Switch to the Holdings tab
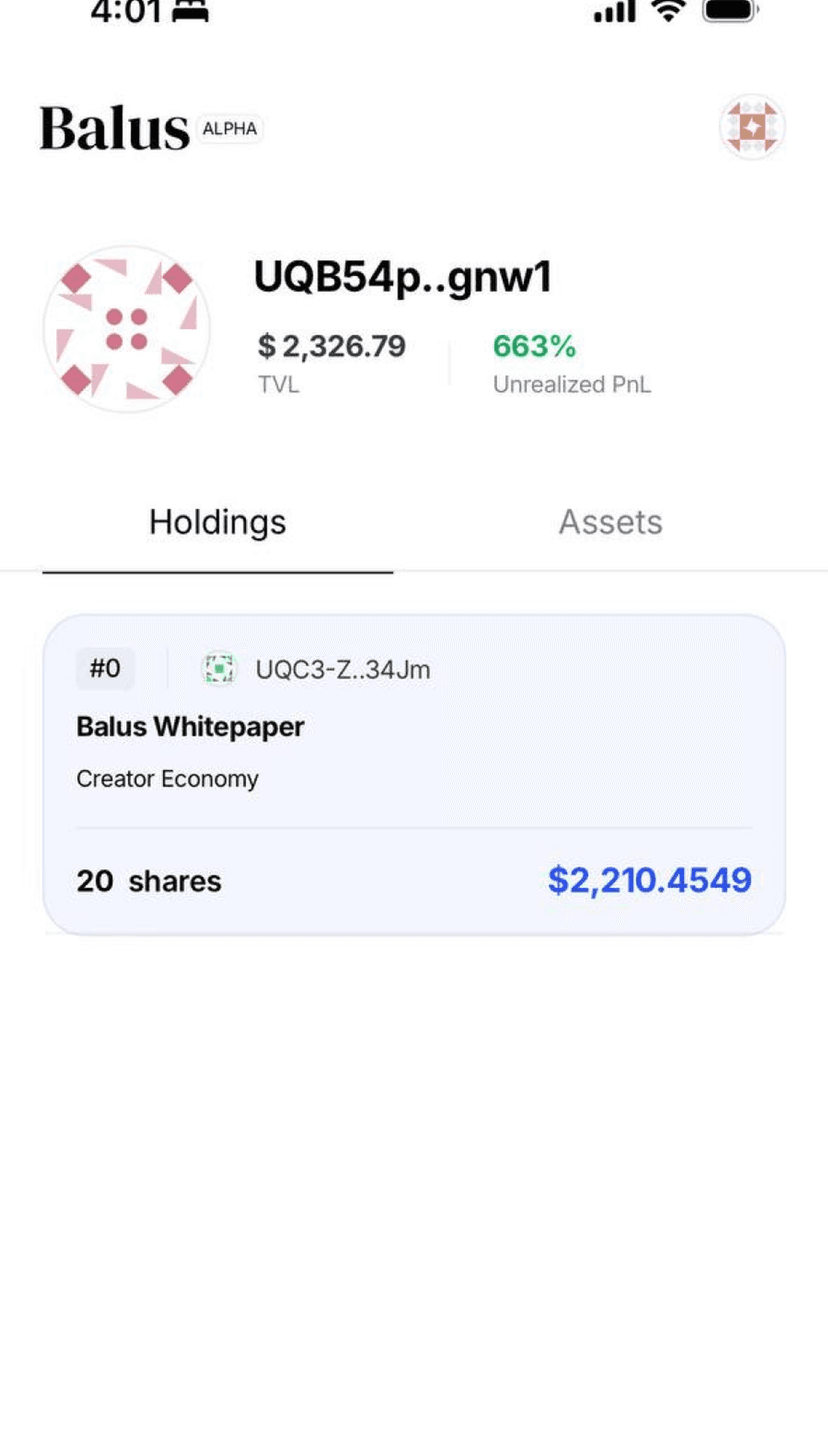 click(x=217, y=522)
